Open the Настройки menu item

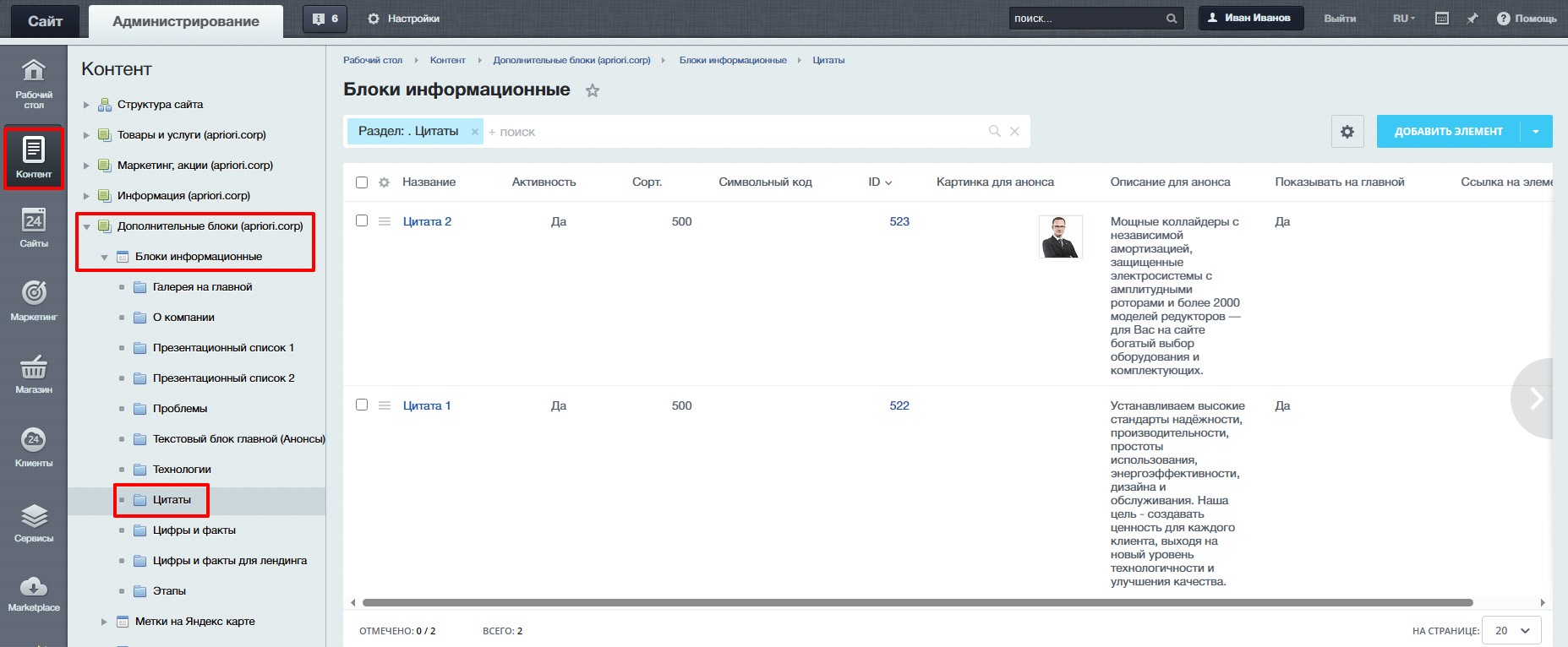click(x=404, y=19)
